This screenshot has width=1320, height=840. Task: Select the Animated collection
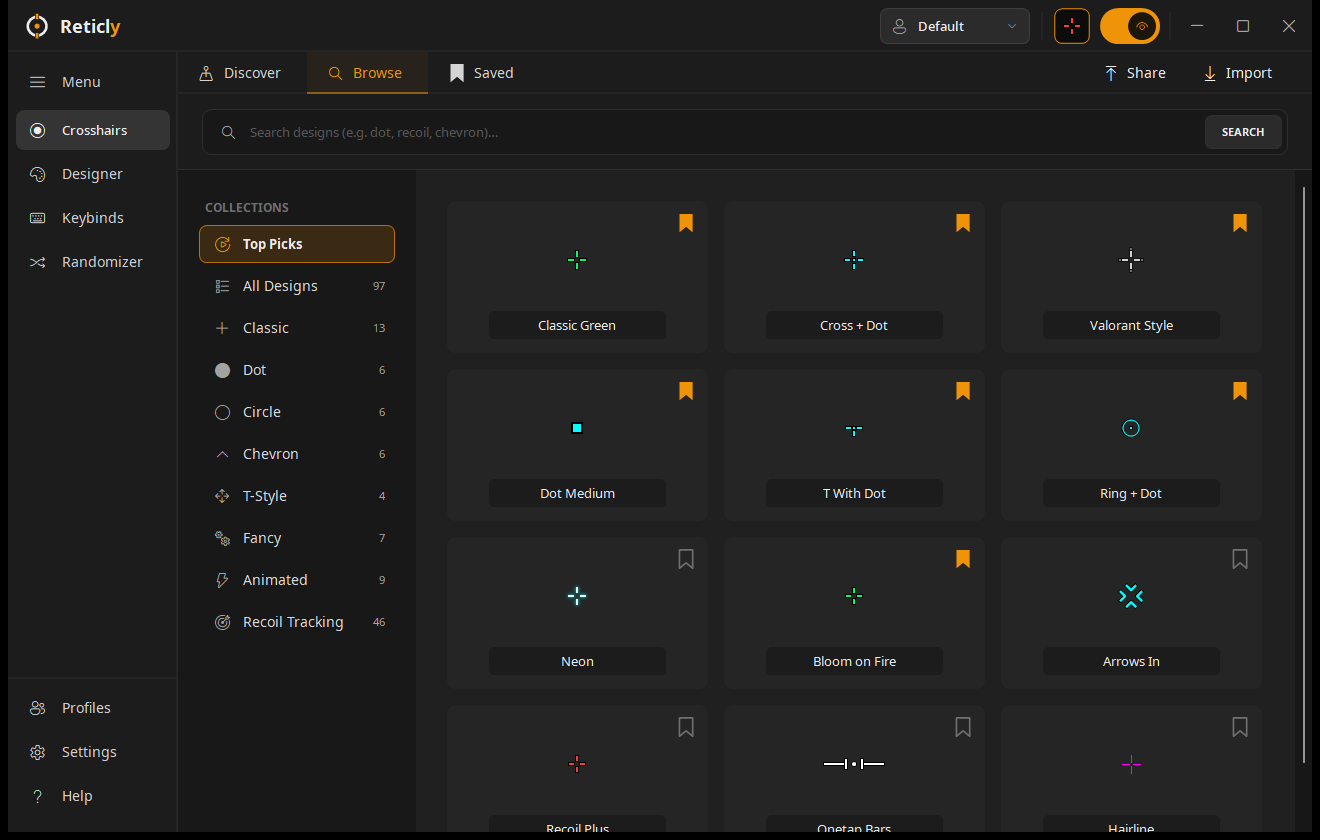297,580
